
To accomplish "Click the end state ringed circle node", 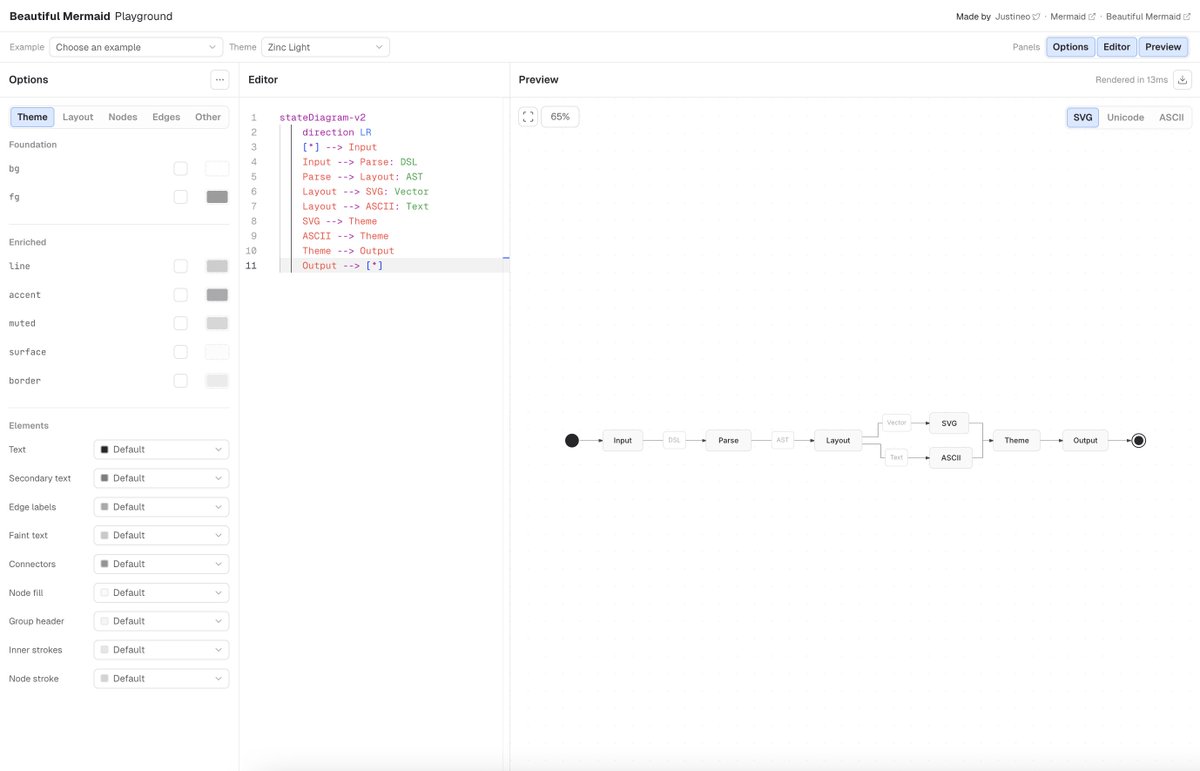I will [x=1138, y=440].
